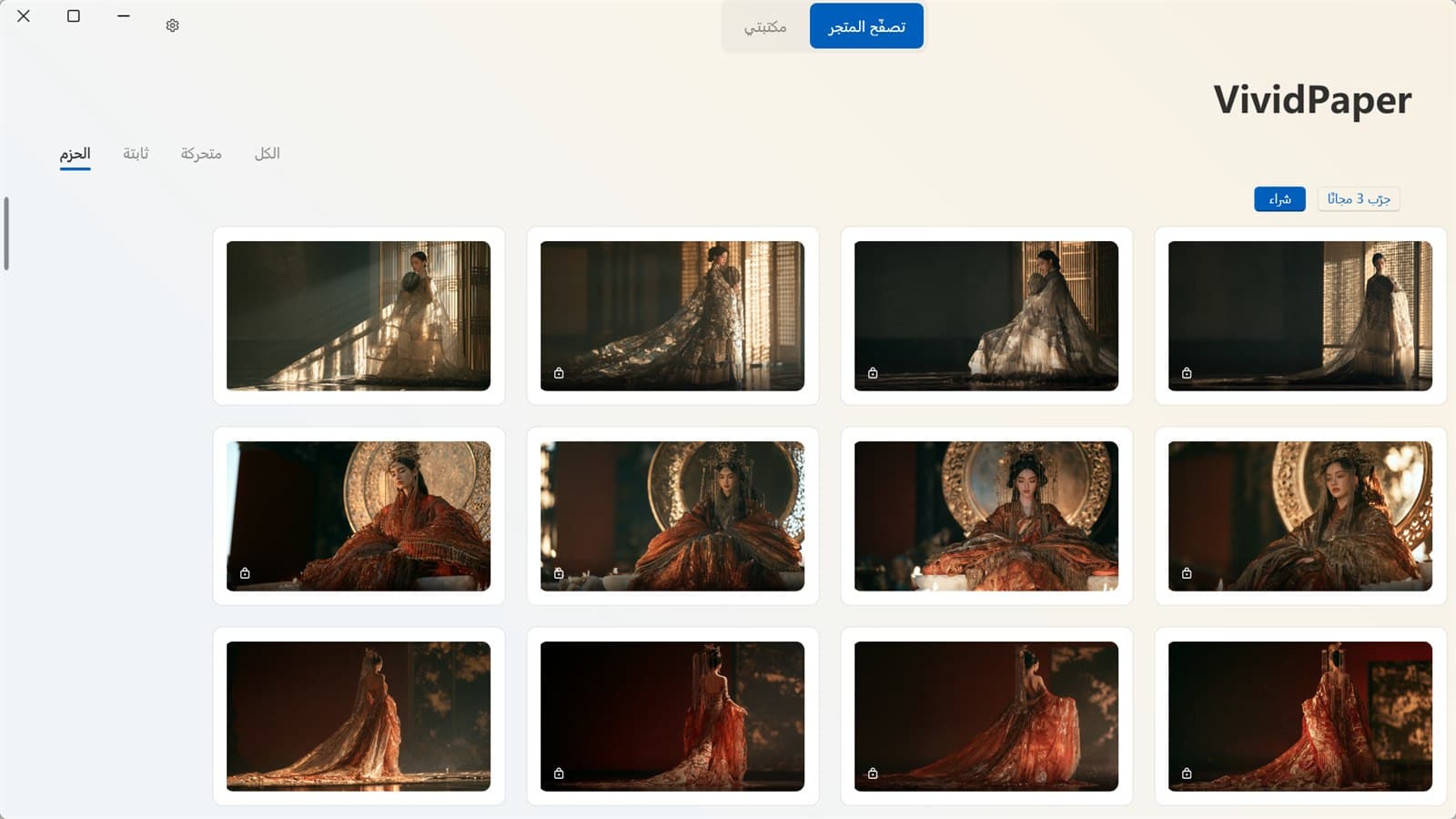1456x819 pixels.
Task: Select the الحزم filter tab
Action: (x=75, y=154)
